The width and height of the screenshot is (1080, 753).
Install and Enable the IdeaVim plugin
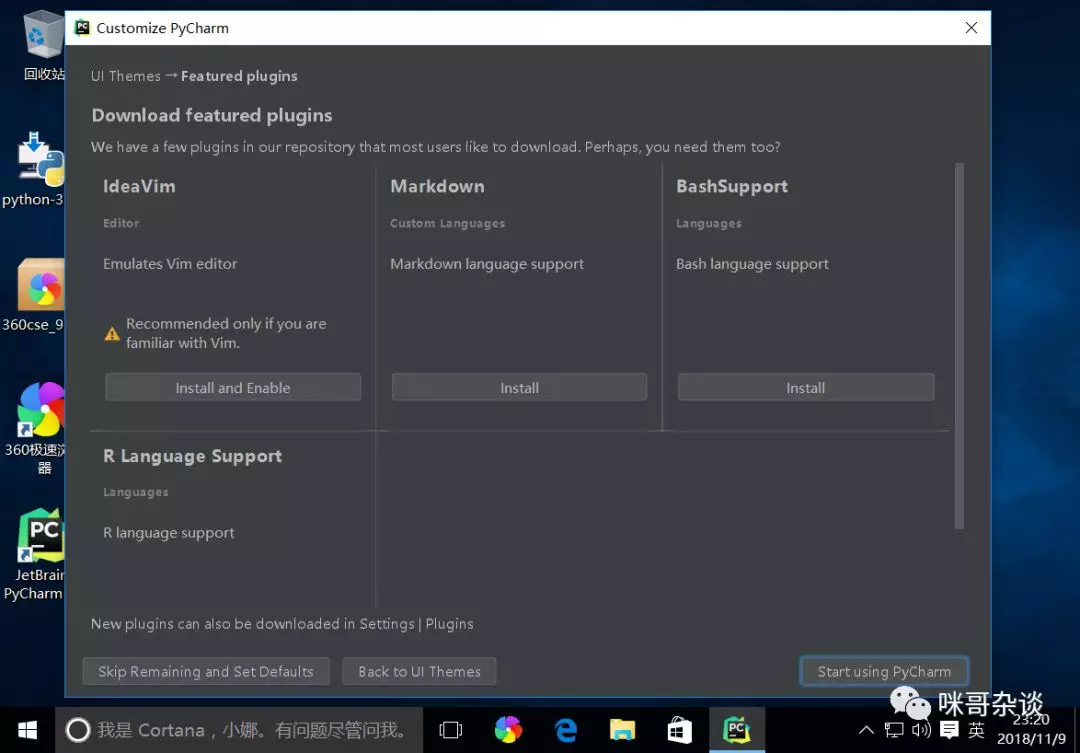click(233, 387)
